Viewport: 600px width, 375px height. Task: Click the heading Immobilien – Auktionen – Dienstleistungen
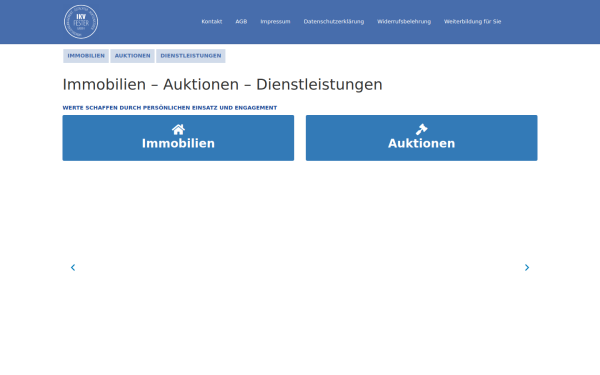click(x=222, y=85)
